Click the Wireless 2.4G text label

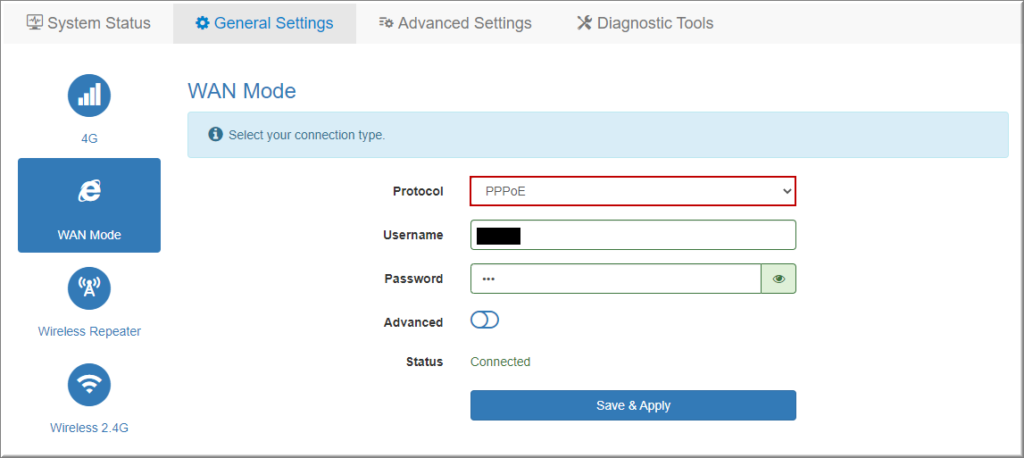[89, 428]
